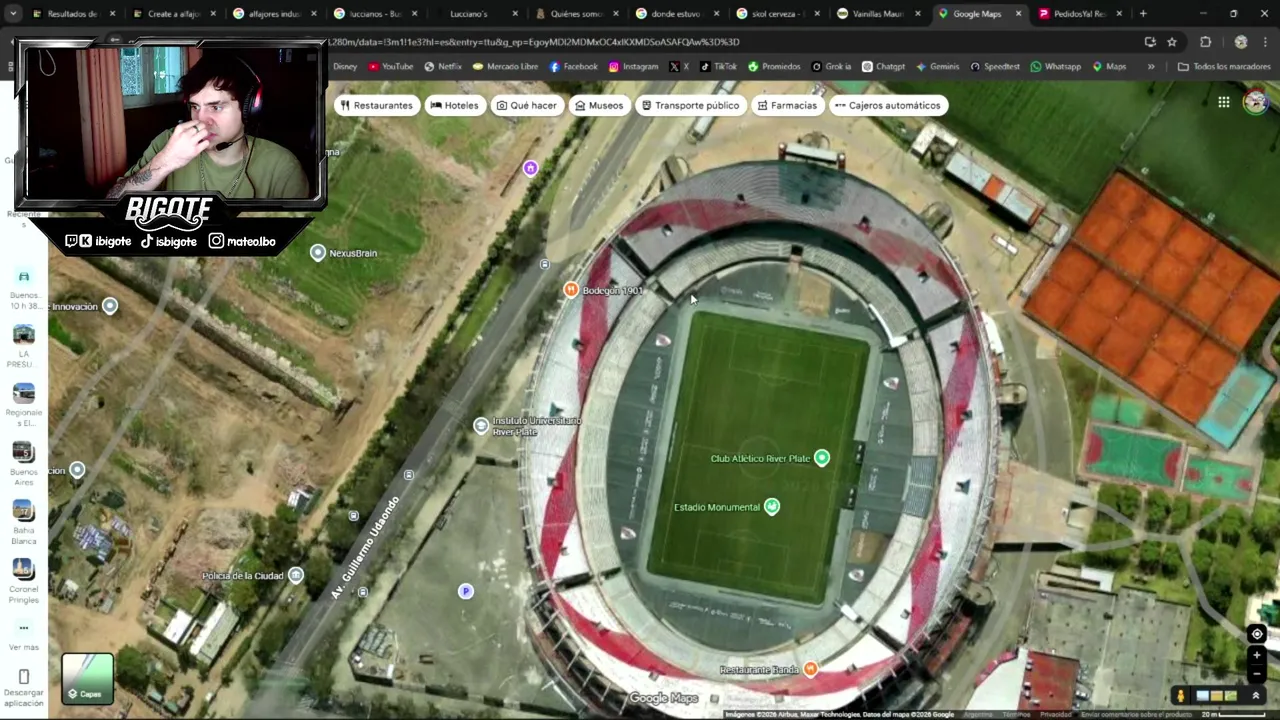Open Whatsapp bookmark
1280x720 pixels.
(x=1055, y=67)
